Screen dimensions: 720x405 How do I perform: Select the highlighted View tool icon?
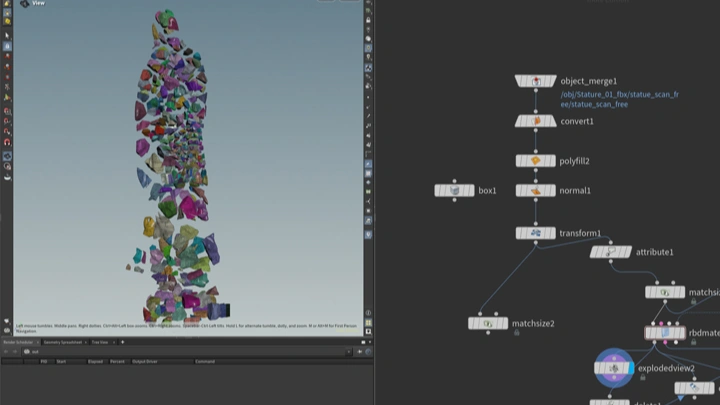click(7, 156)
